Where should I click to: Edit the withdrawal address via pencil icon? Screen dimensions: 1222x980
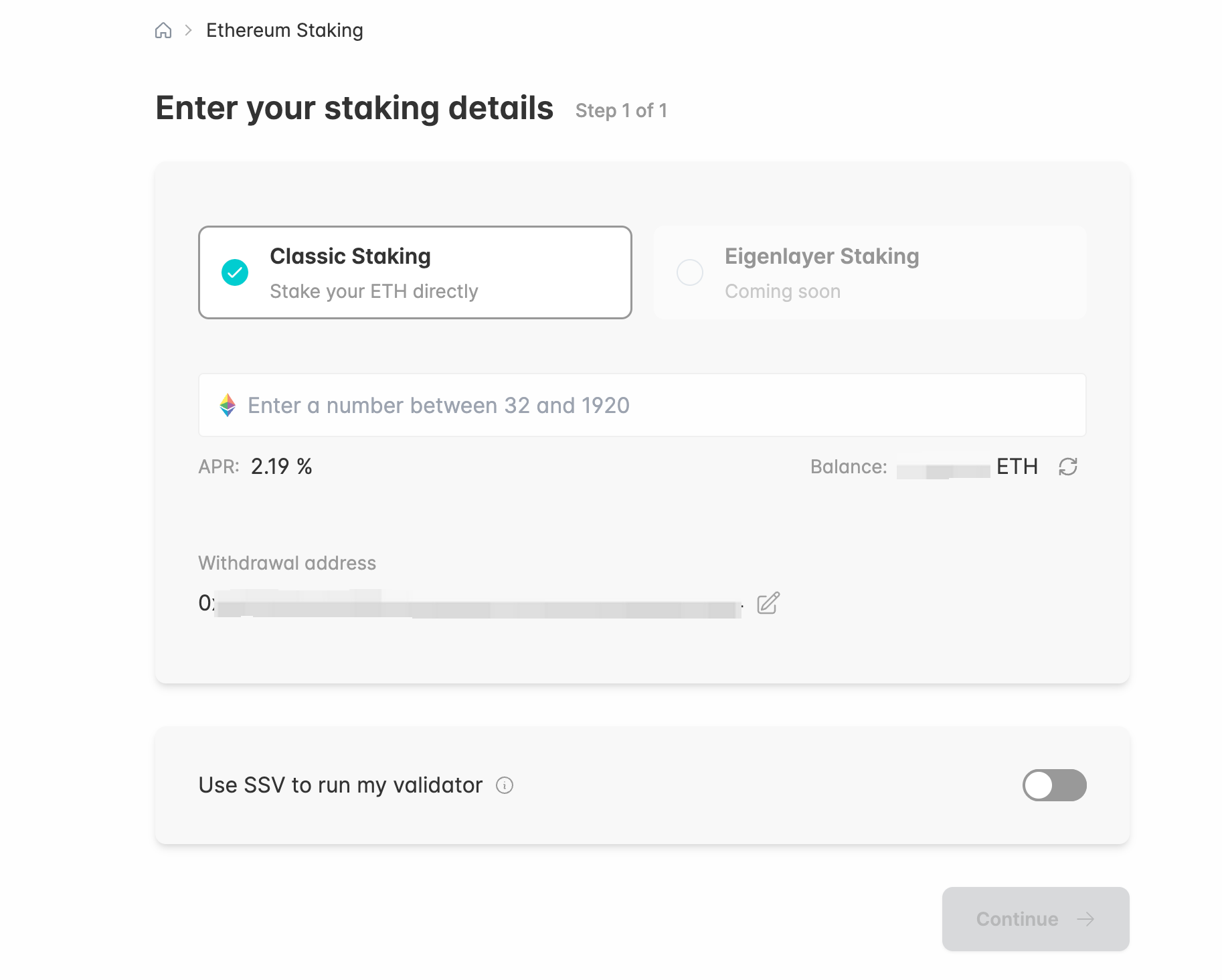768,603
